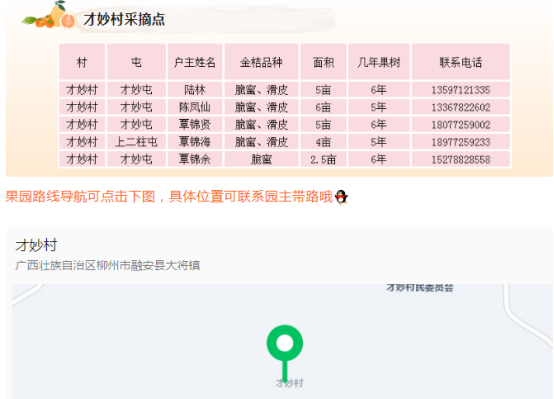Screen dimensions: 554x399
Task: Open the 才妙村 map card title
Action: (36, 245)
